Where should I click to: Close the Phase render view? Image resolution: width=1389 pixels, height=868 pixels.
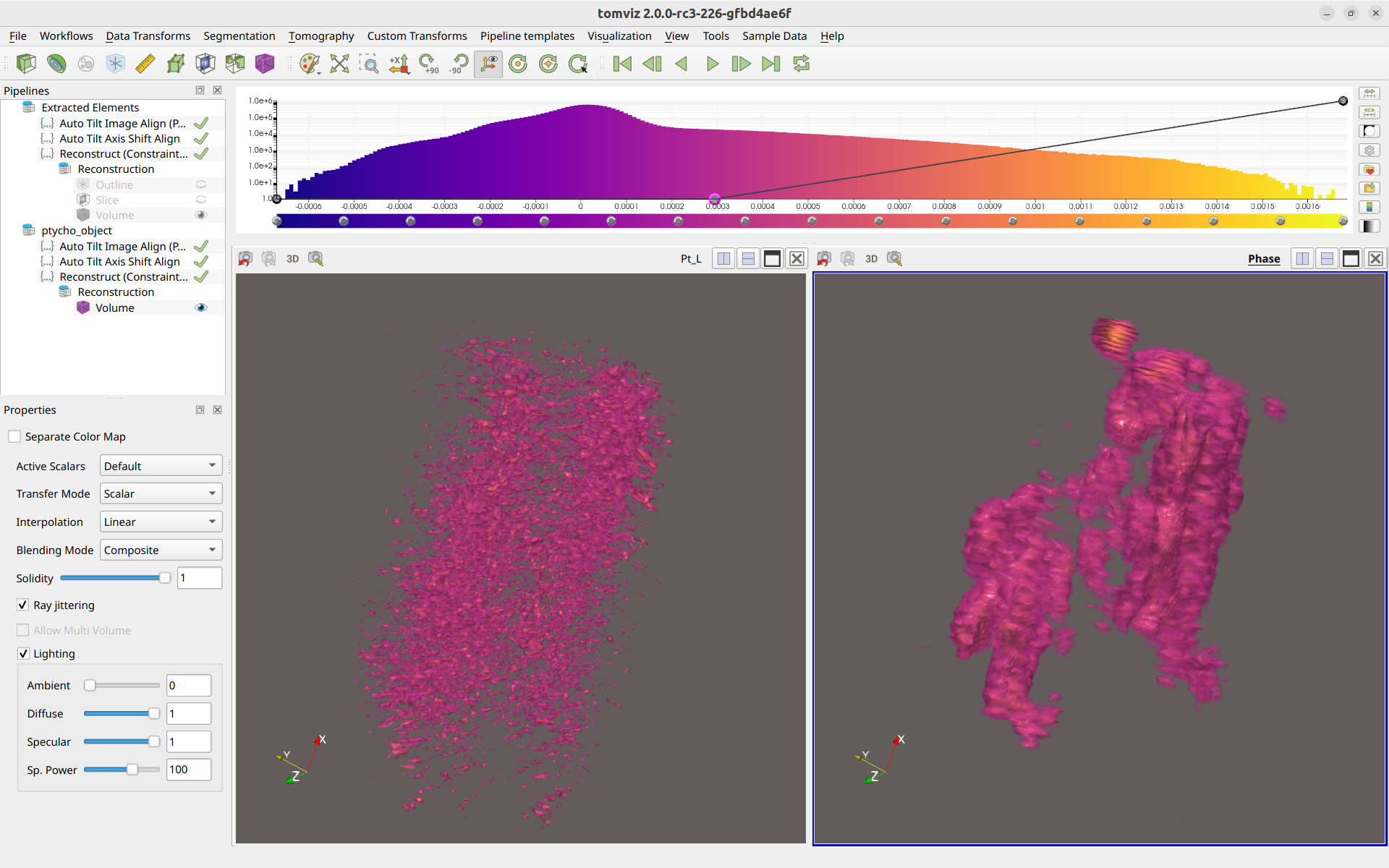(1375, 258)
